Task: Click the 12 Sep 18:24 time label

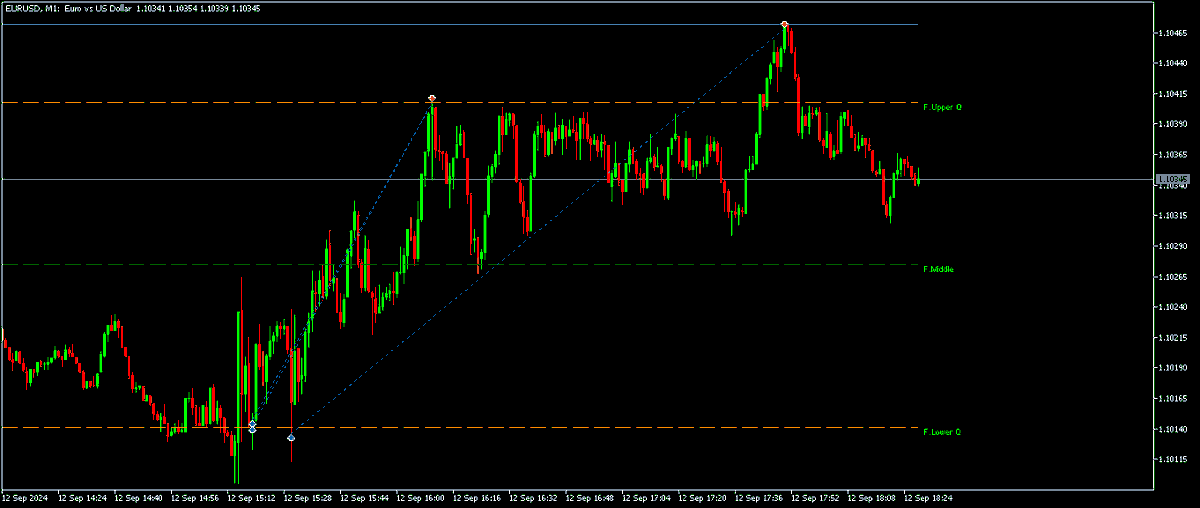Action: (x=930, y=497)
